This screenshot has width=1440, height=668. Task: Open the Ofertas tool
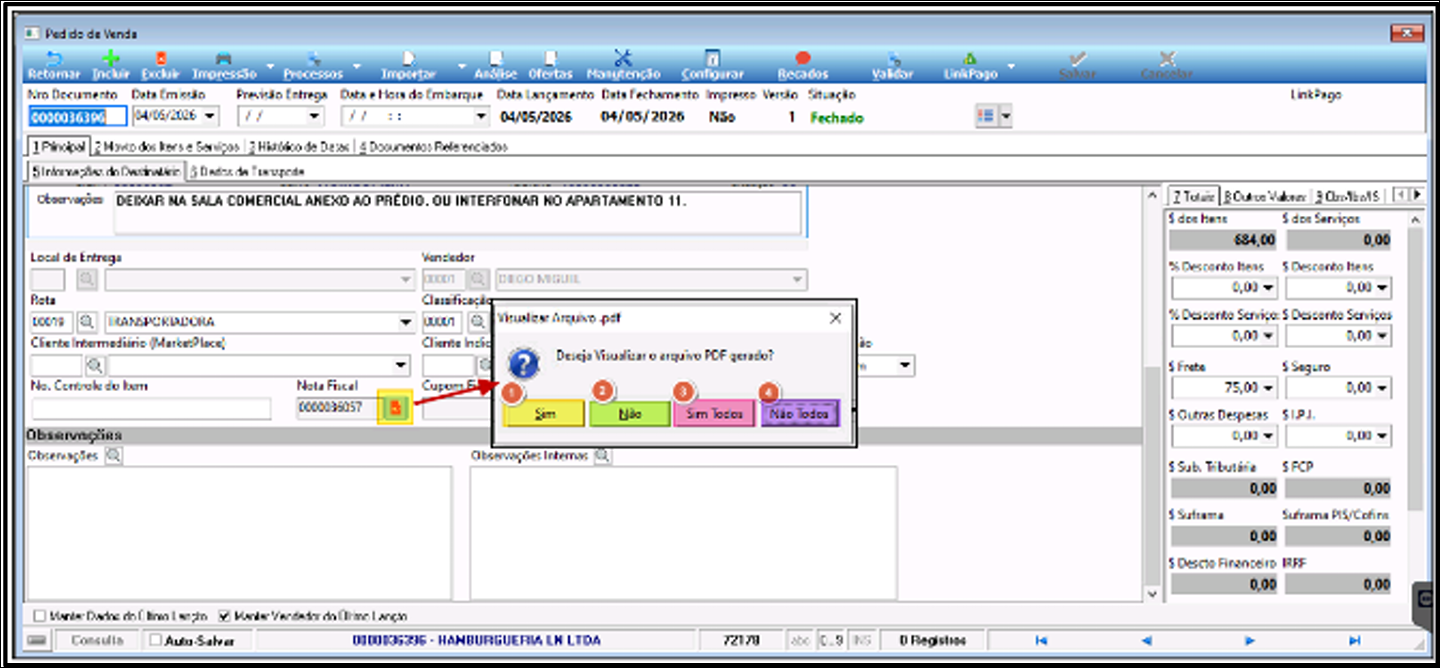(x=550, y=66)
